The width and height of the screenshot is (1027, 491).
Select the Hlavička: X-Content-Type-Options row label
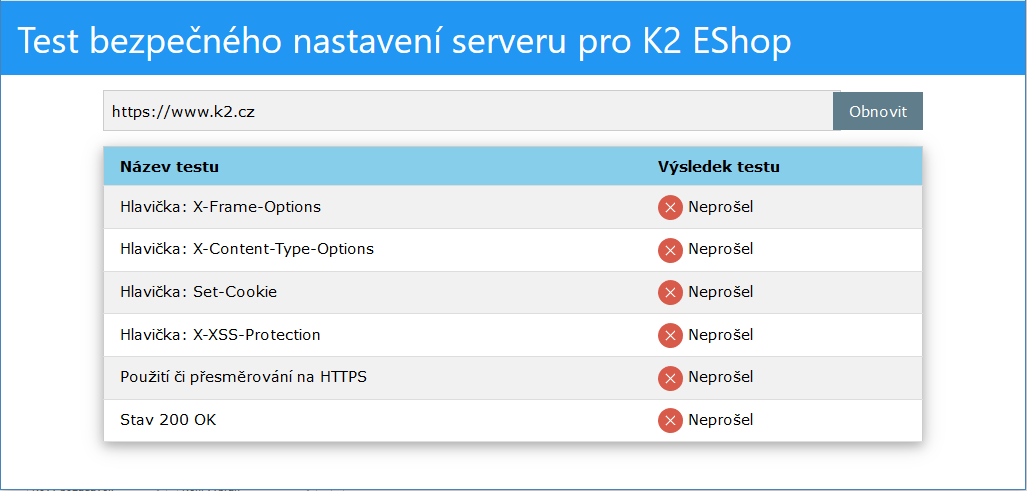pyautogui.click(x=247, y=249)
